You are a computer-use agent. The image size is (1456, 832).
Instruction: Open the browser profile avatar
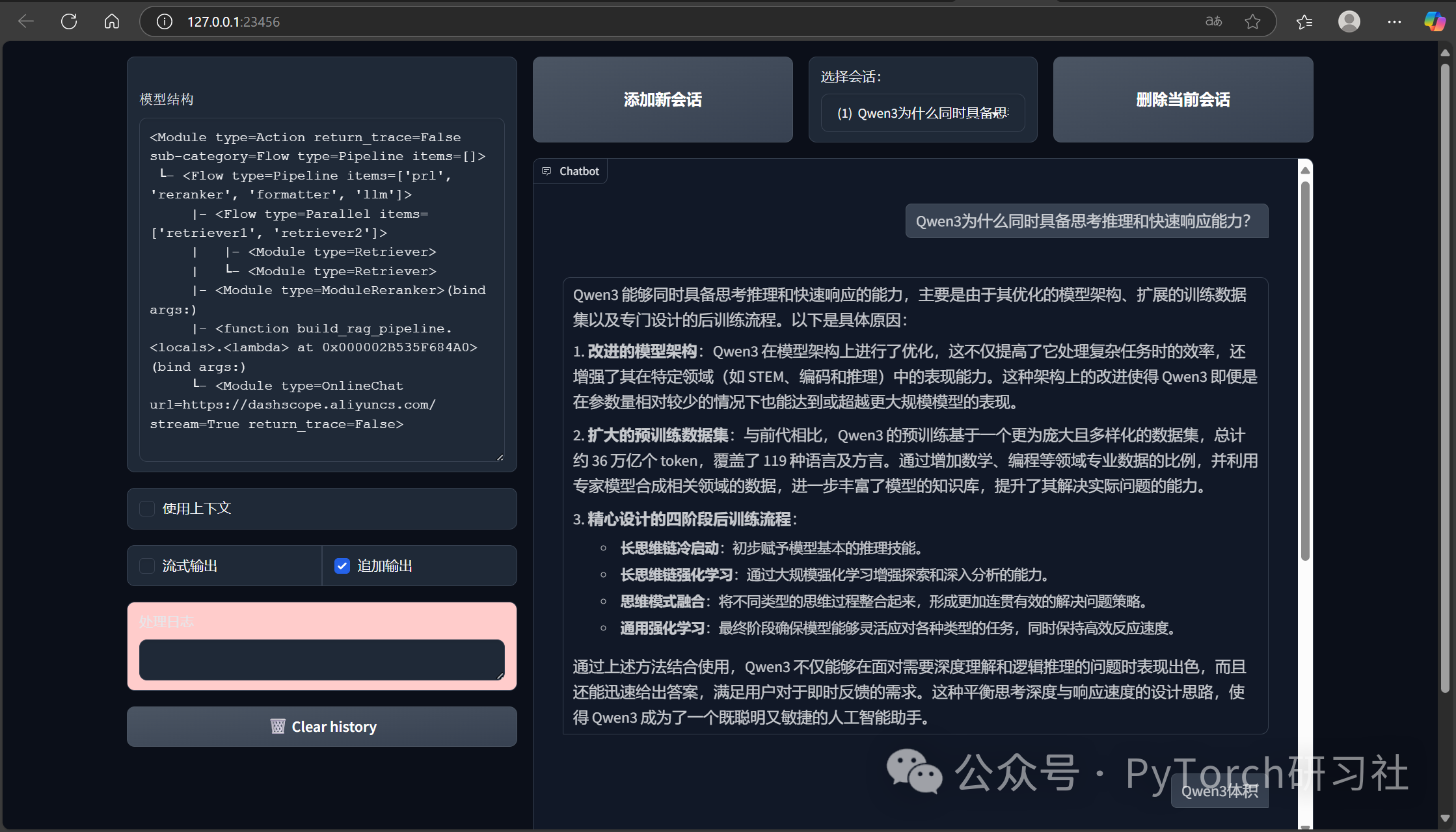(1349, 21)
